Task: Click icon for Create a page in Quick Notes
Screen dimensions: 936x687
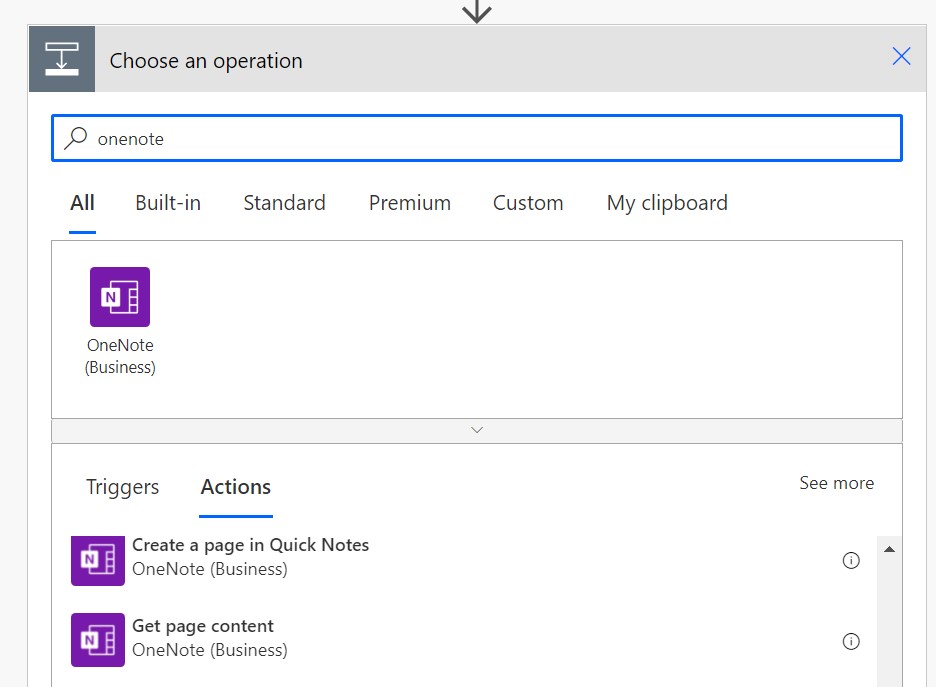Action: click(98, 560)
